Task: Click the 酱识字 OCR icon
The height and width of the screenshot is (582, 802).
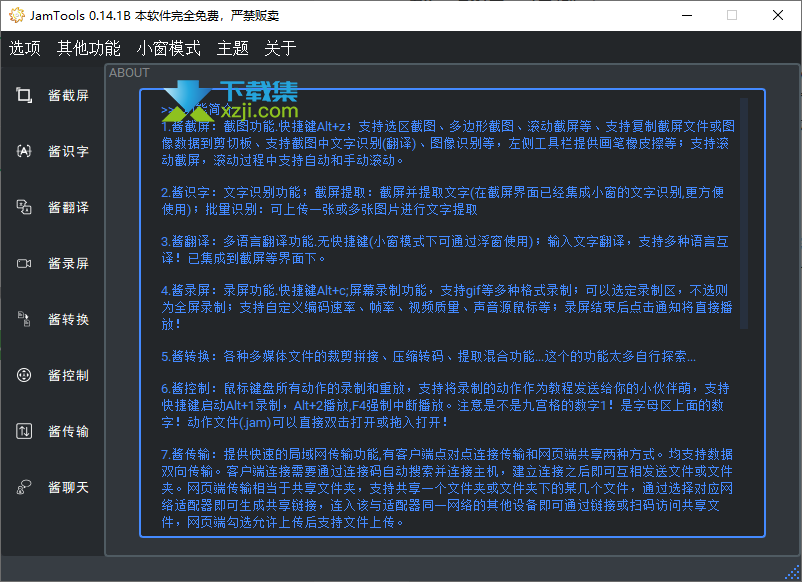Action: click(24, 151)
